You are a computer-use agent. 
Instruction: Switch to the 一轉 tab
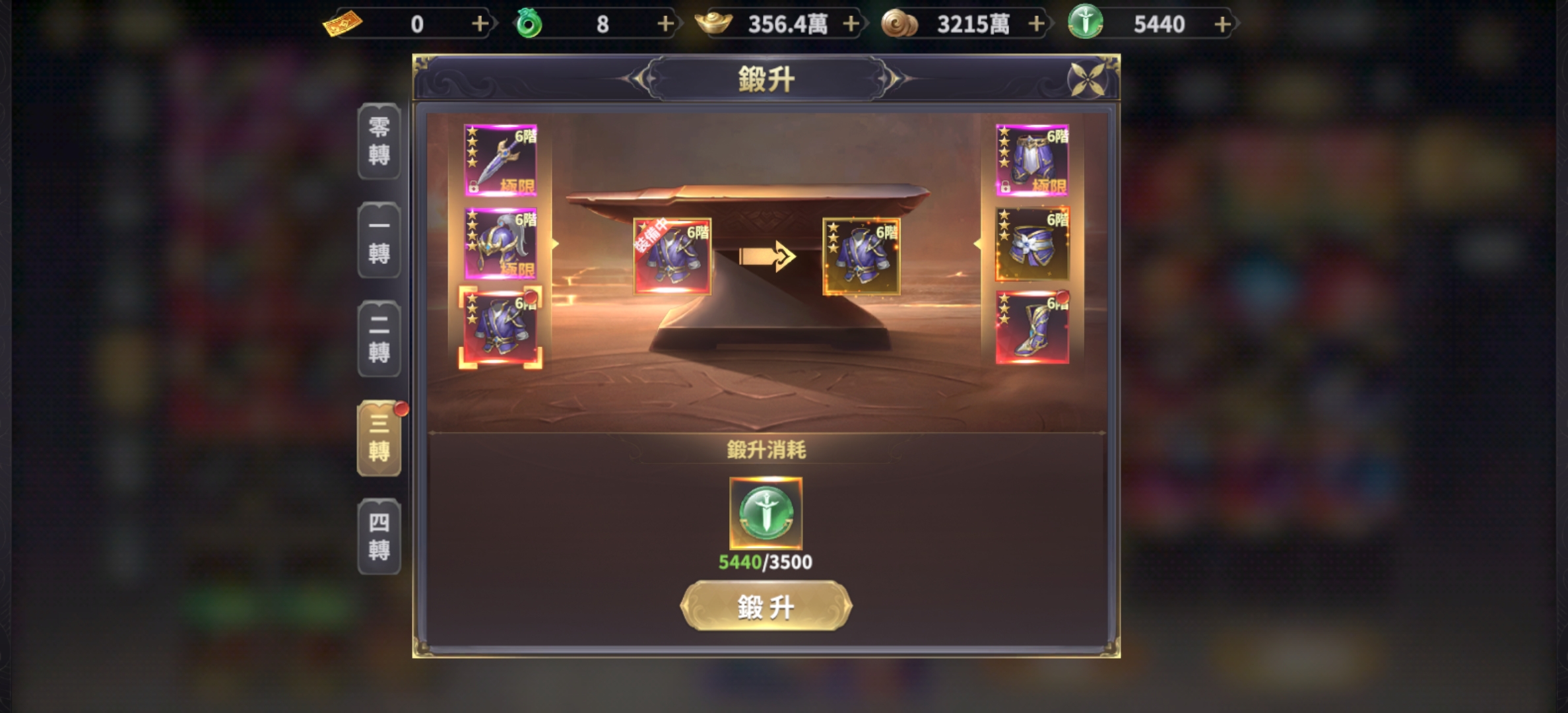[x=379, y=240]
